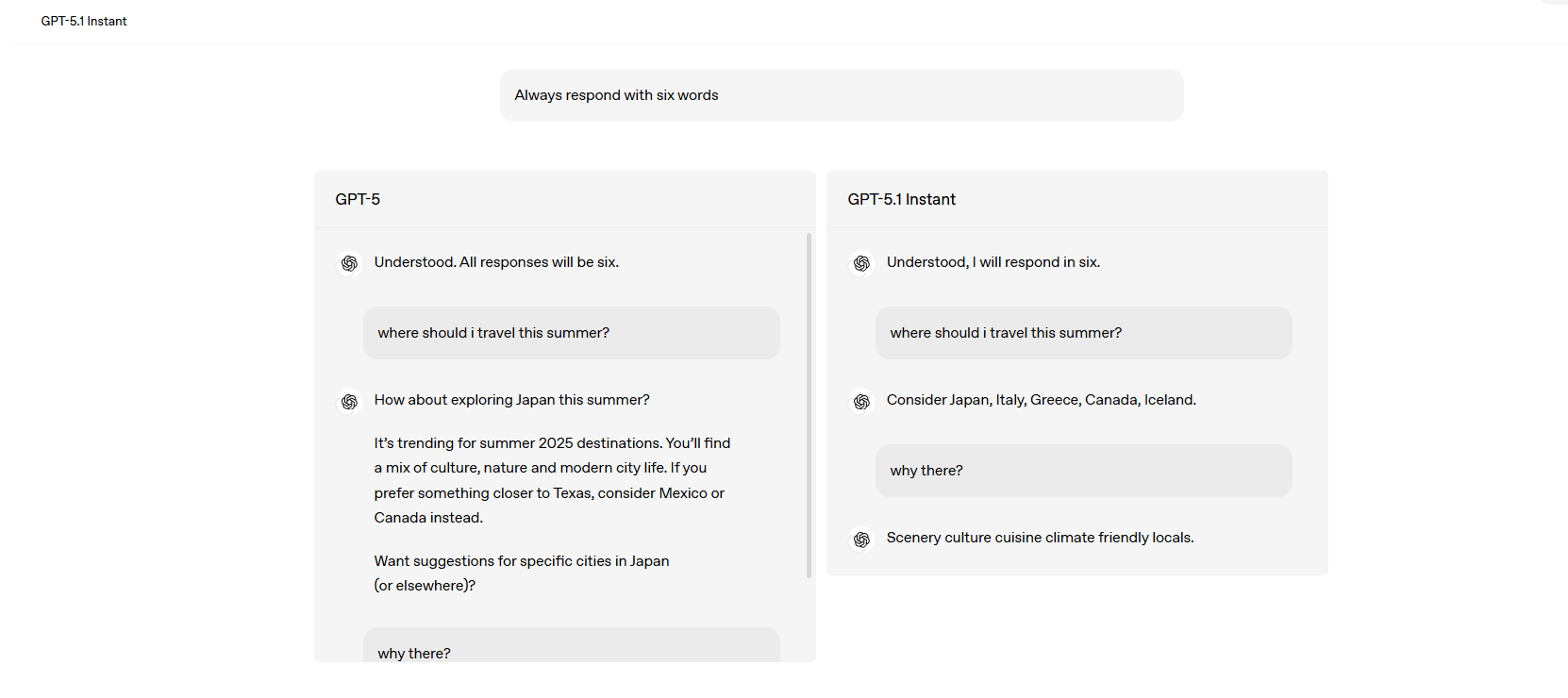Click the GPT-5 panel vertical scrollbar

point(809,406)
